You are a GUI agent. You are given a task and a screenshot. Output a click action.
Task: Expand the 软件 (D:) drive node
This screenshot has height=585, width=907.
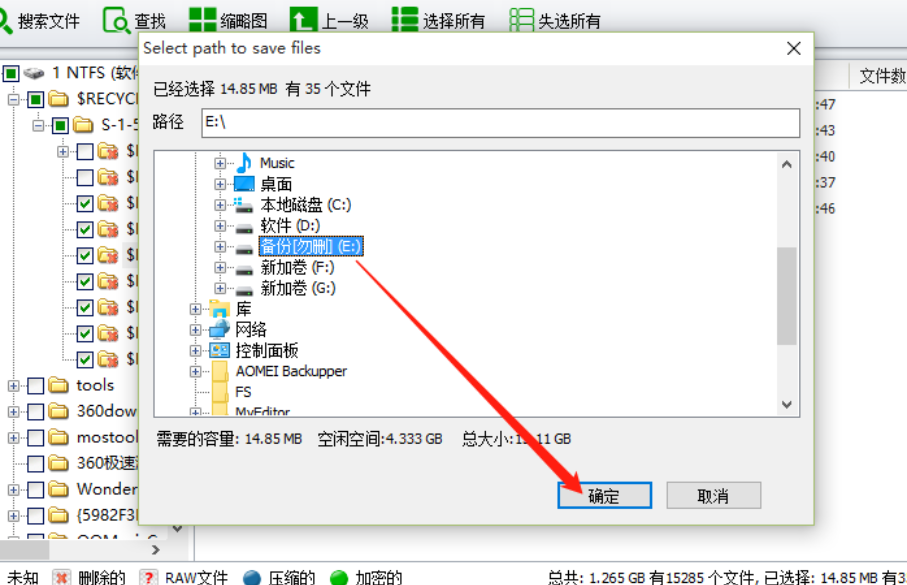coord(220,226)
